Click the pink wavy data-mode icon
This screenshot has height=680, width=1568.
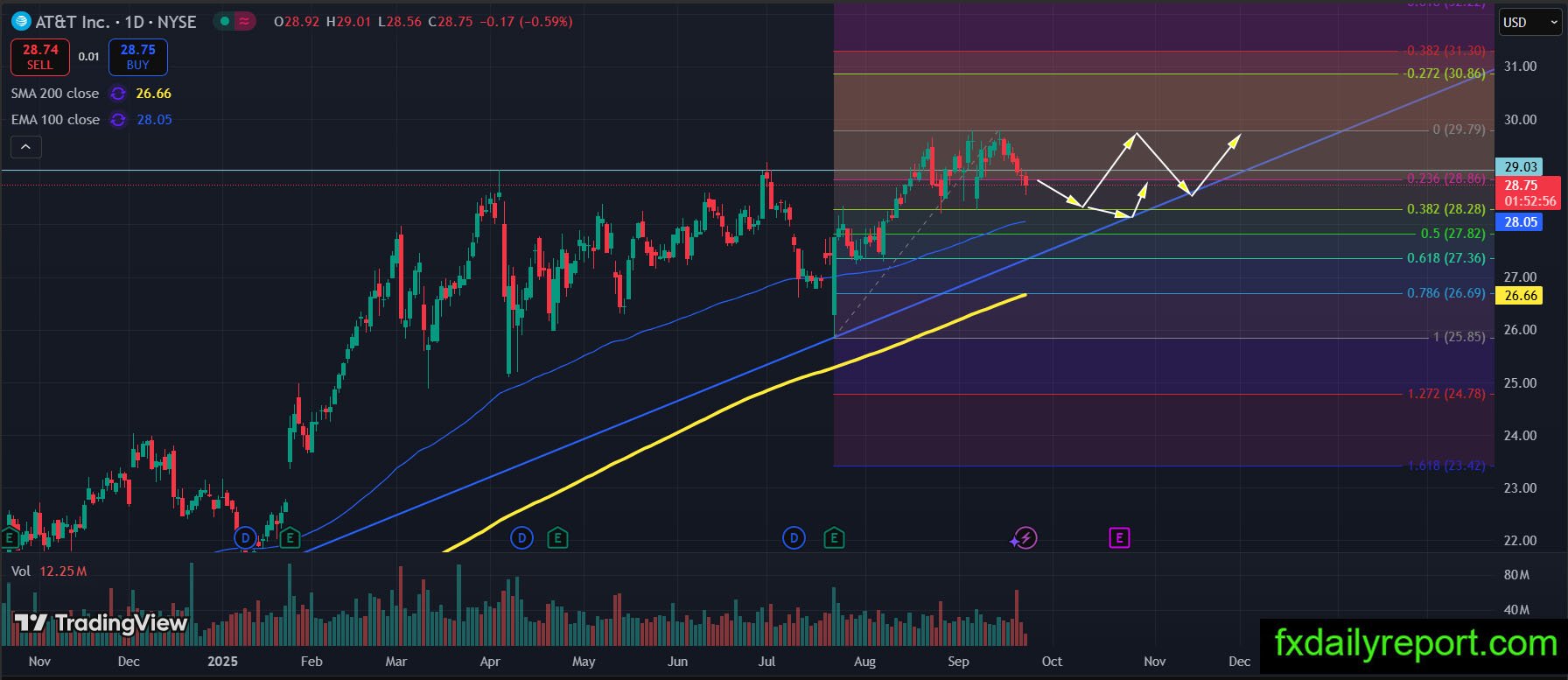[x=246, y=21]
